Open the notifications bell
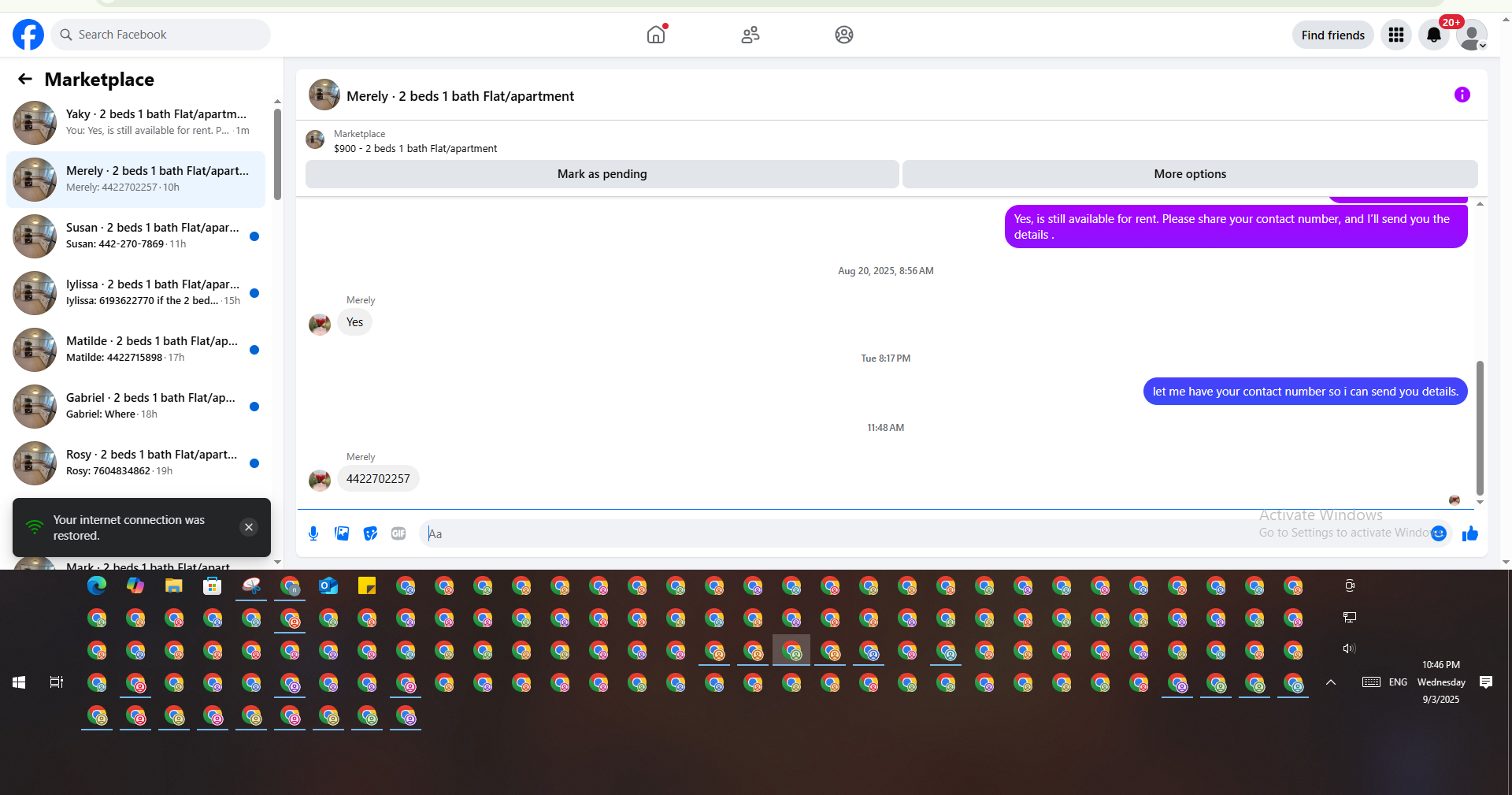The height and width of the screenshot is (795, 1512). click(x=1434, y=35)
